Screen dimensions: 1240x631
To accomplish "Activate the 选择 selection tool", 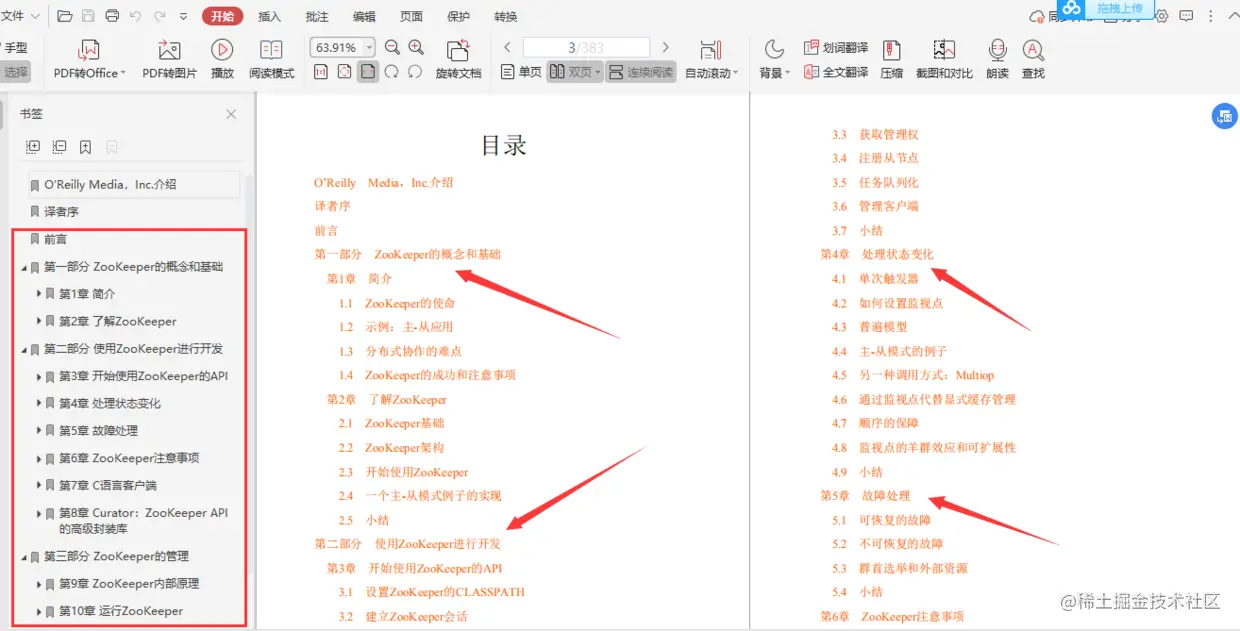I will coord(15,72).
